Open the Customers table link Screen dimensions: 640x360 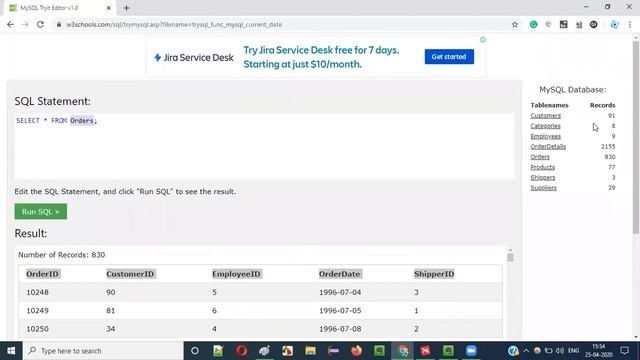545,116
